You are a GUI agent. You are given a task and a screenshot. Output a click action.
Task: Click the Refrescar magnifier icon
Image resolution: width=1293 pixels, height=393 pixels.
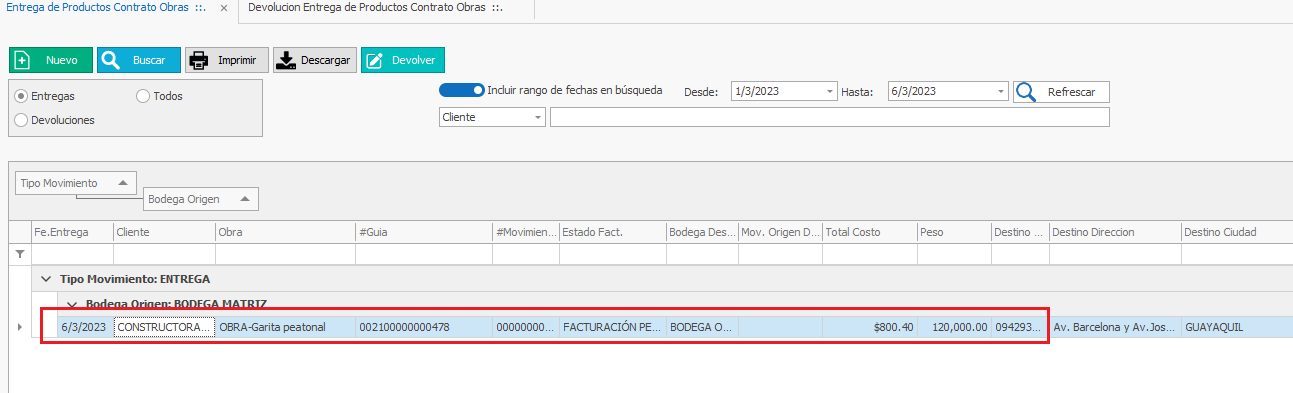[x=1025, y=92]
